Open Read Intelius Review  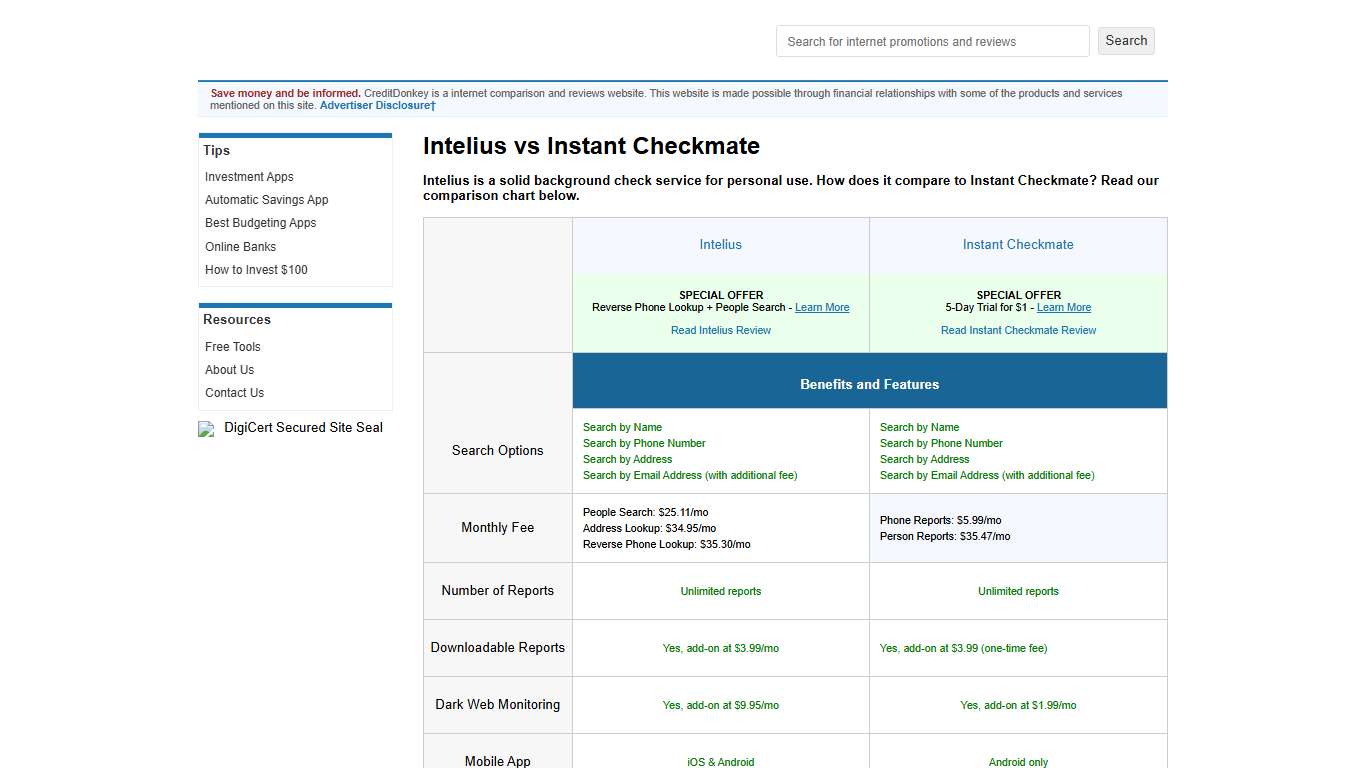pos(720,330)
